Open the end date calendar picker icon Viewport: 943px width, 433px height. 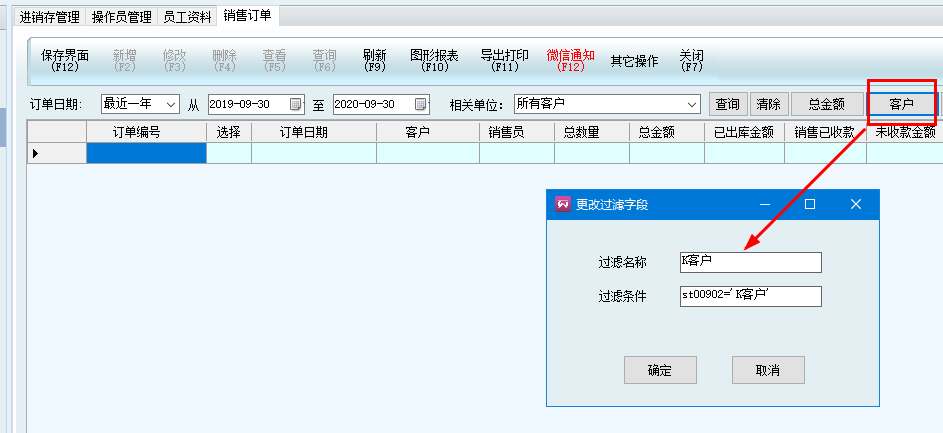(421, 104)
